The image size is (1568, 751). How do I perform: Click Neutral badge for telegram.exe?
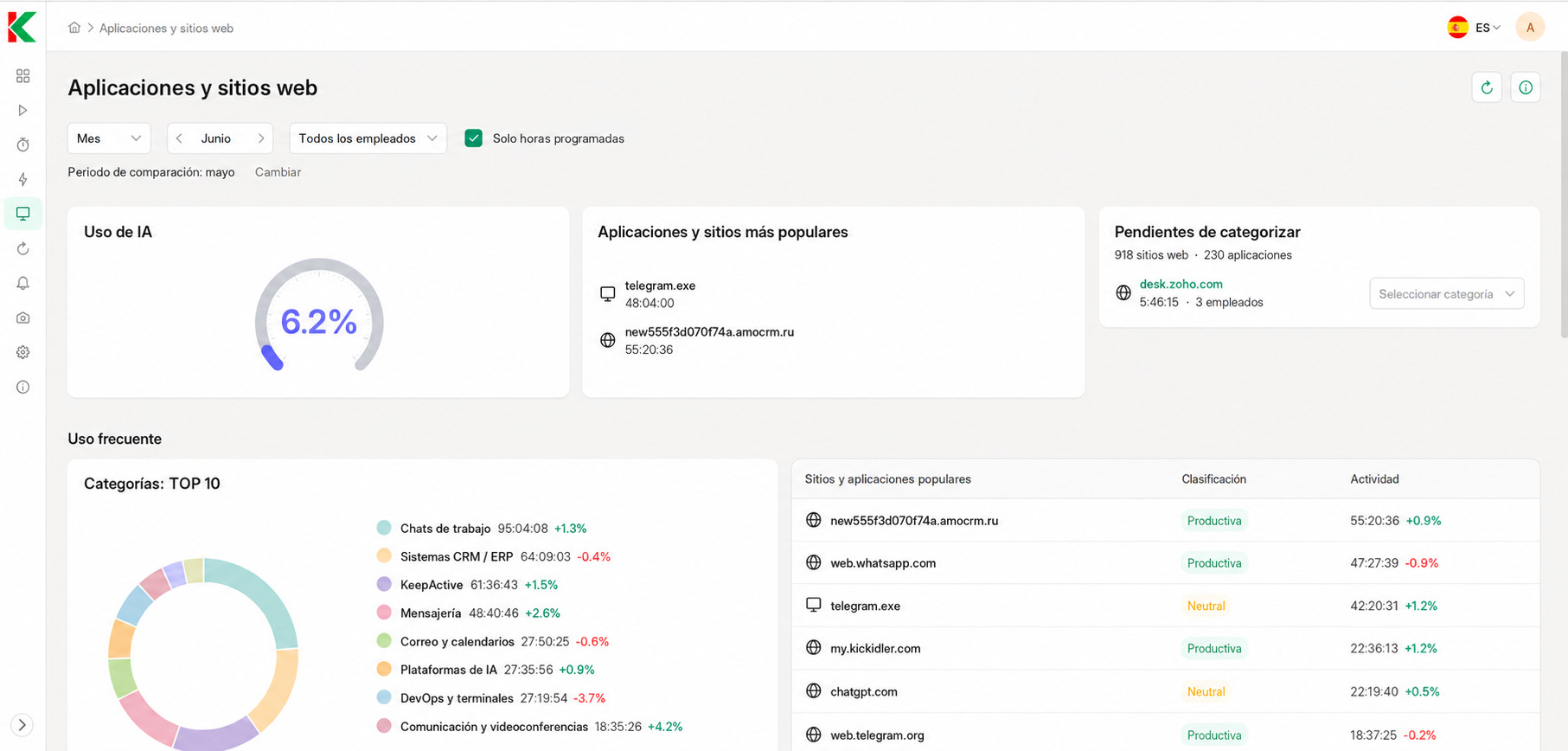pyautogui.click(x=1206, y=606)
